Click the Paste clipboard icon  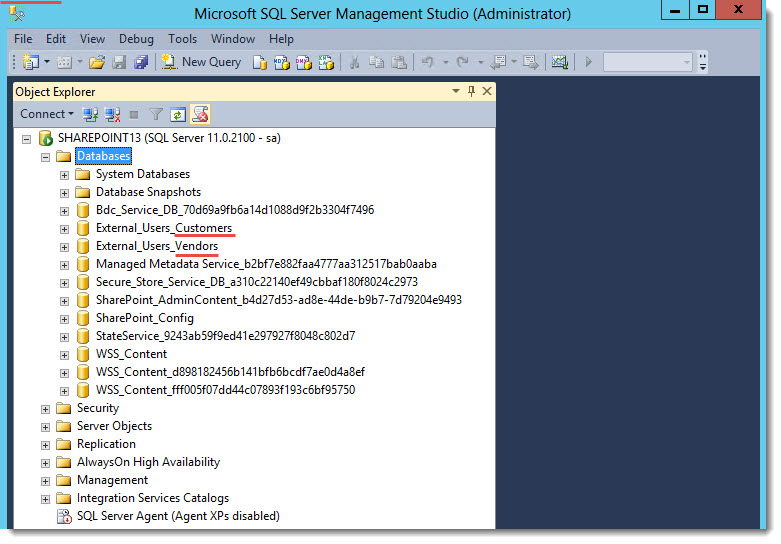(399, 62)
